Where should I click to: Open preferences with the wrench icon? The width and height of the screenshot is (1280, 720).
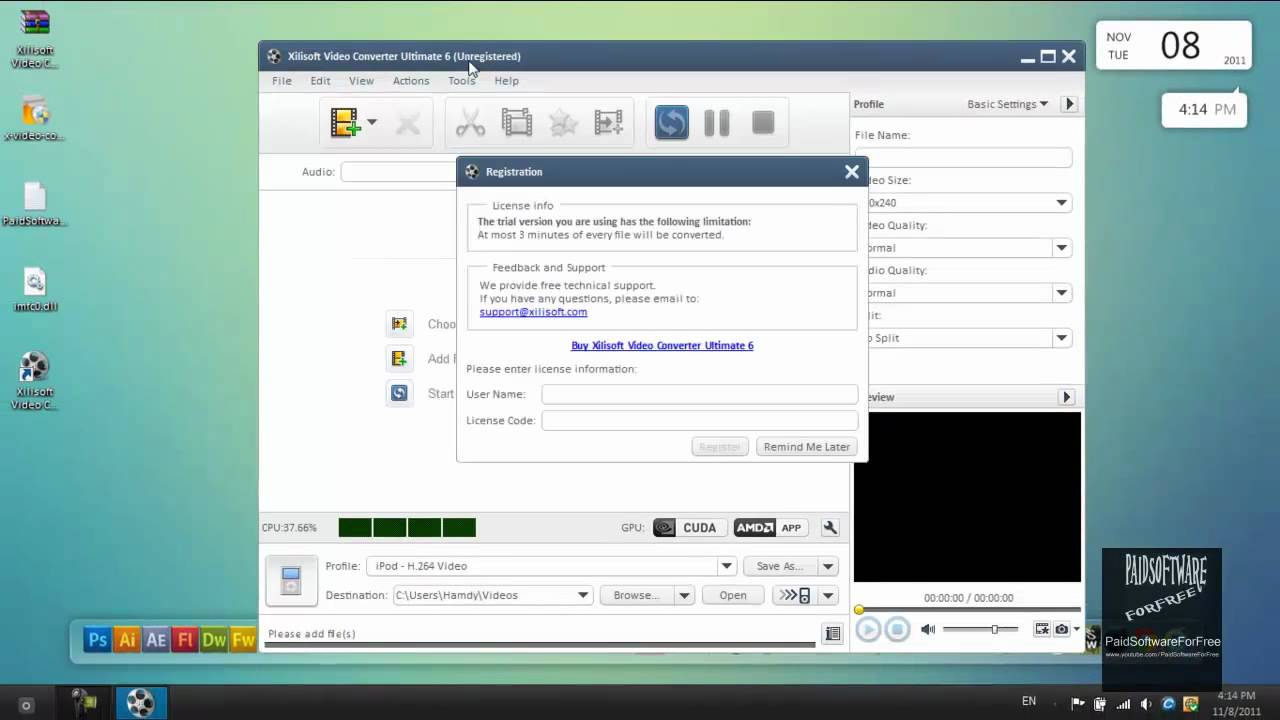830,528
